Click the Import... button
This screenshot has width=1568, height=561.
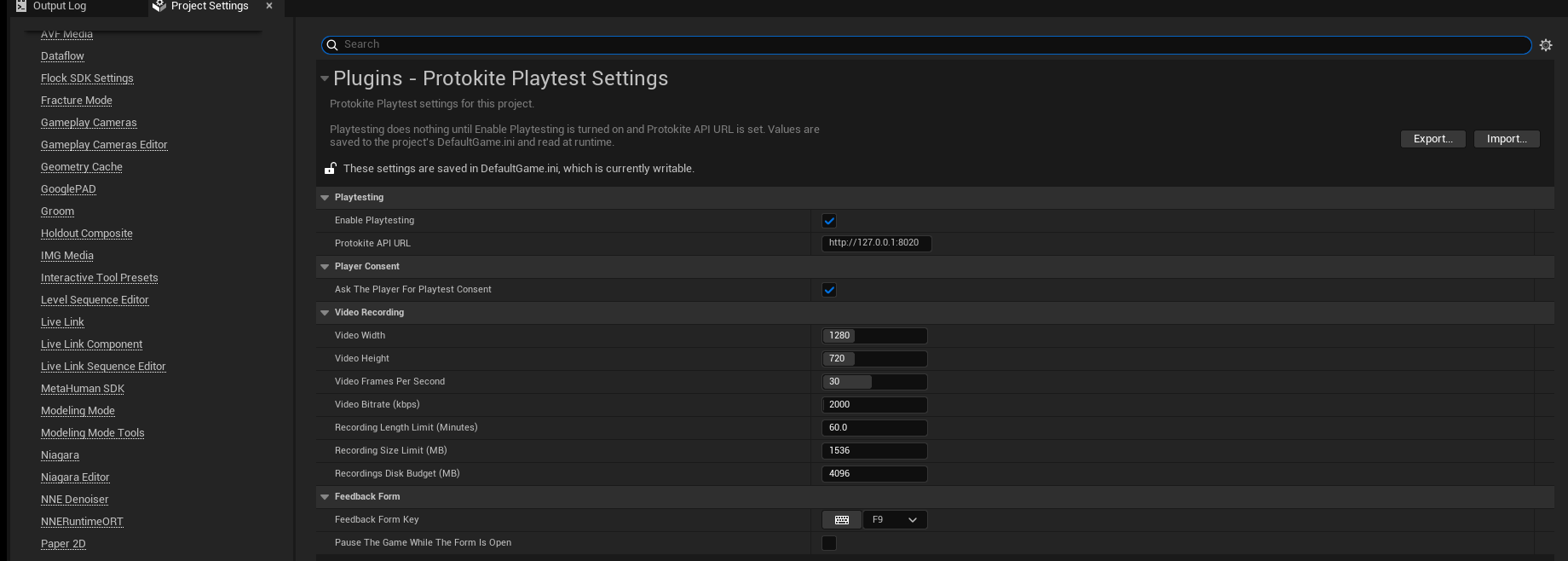[1507, 139]
